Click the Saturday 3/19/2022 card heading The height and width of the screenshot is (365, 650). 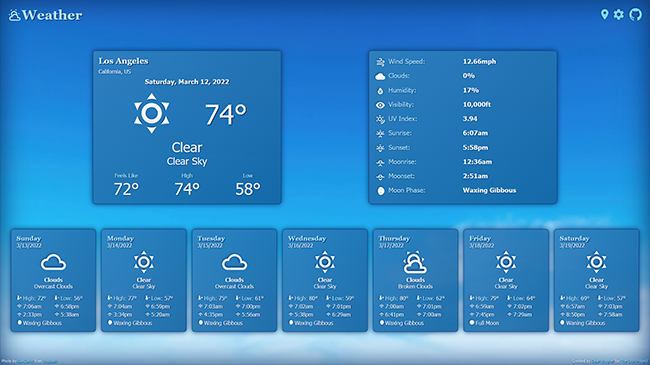click(575, 238)
